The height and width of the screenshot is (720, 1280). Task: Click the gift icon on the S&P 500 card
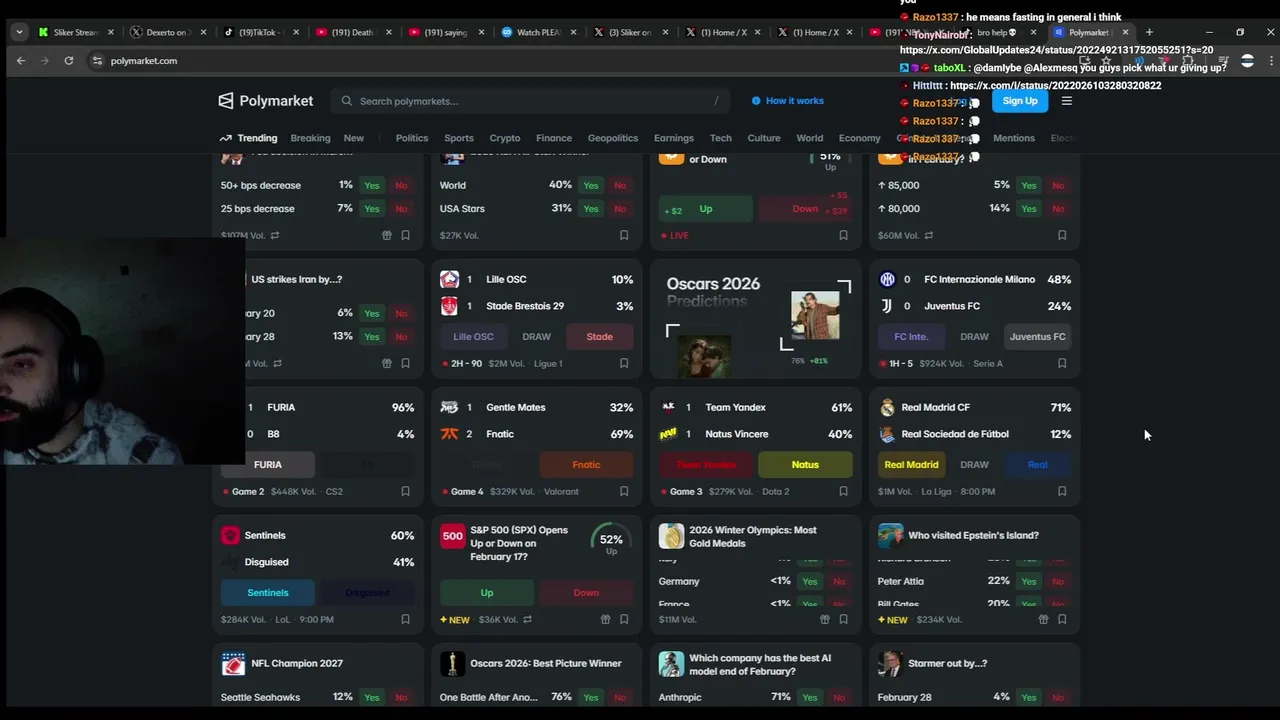[605, 620]
